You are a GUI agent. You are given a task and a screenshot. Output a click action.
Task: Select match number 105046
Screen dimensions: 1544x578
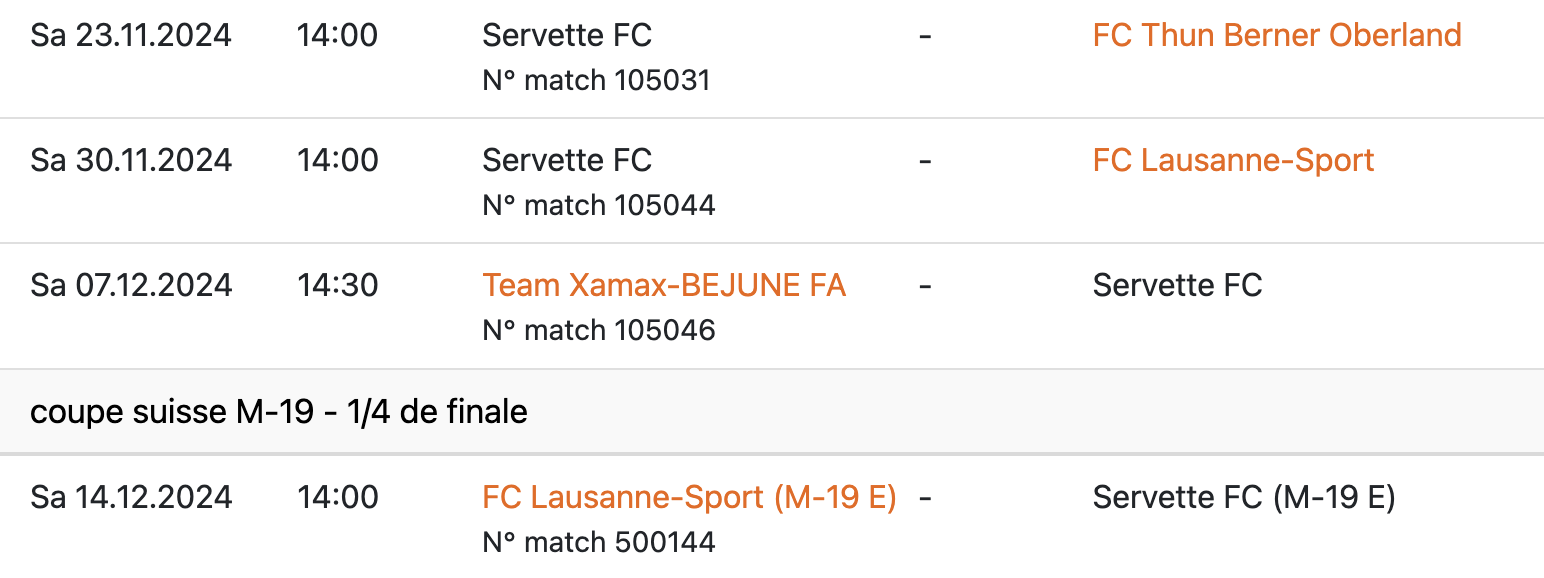point(599,331)
